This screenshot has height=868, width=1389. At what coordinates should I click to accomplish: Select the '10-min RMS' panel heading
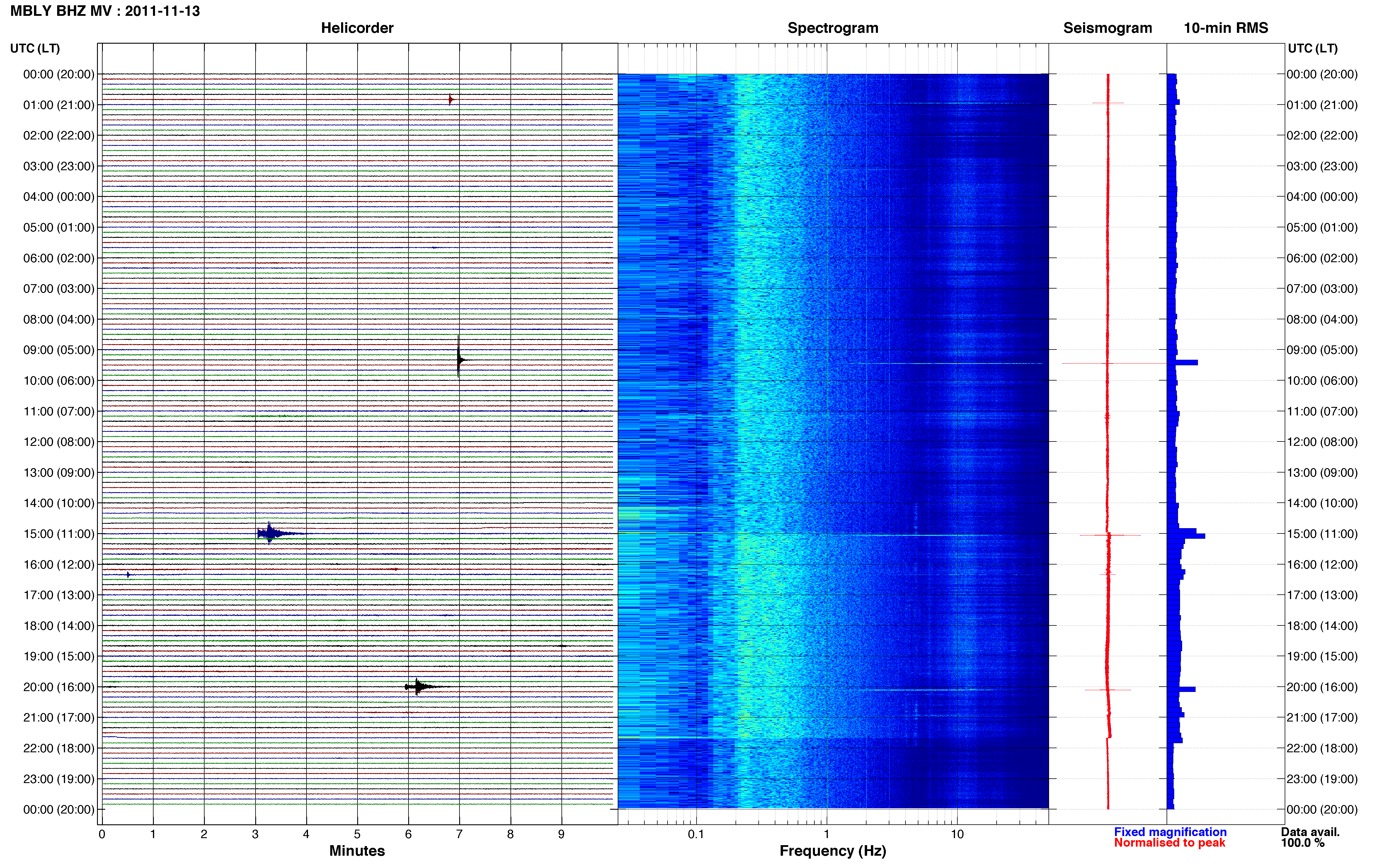pyautogui.click(x=1226, y=28)
